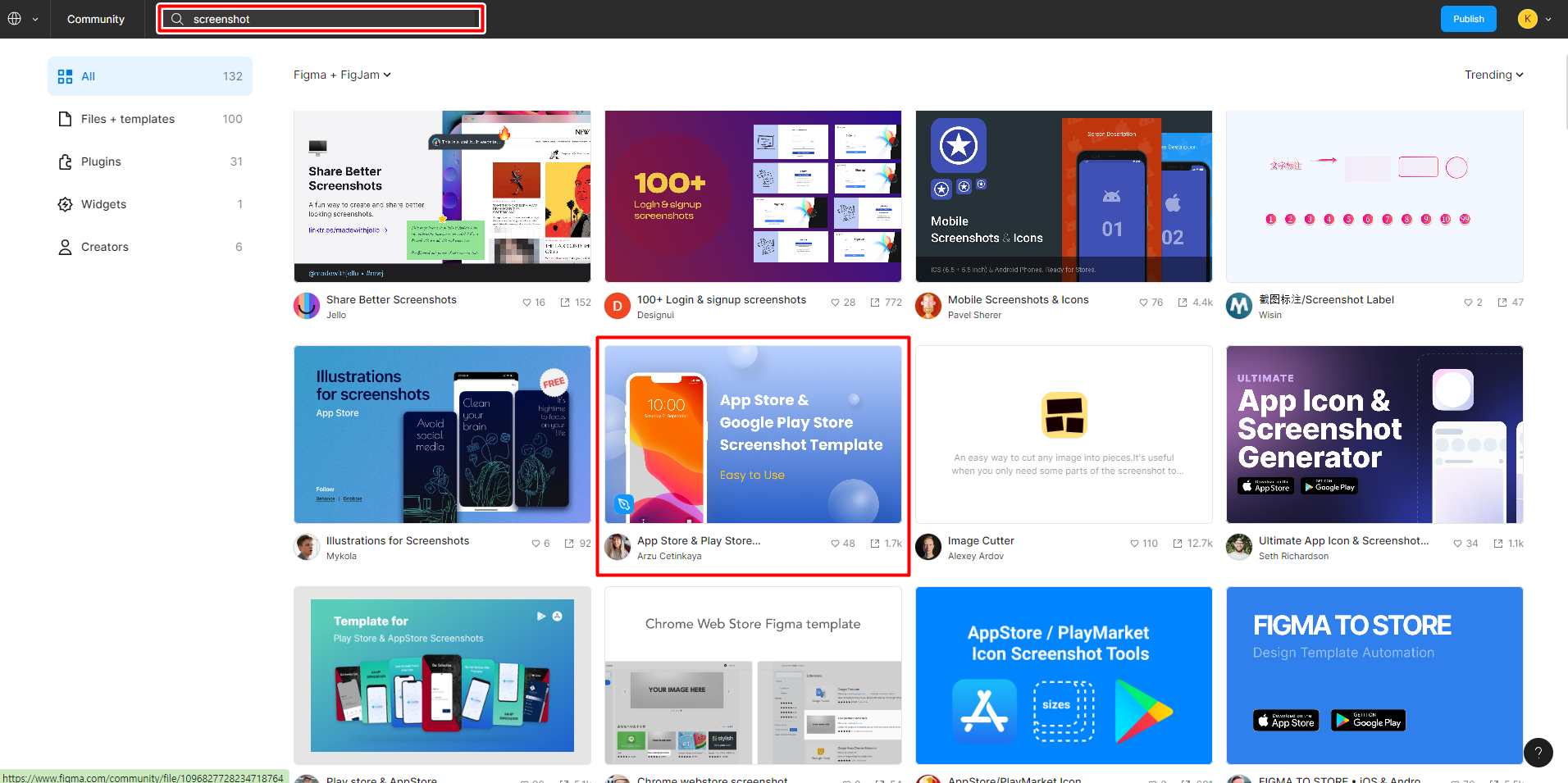Open creator Pavel Sherer's profile link

point(974,315)
